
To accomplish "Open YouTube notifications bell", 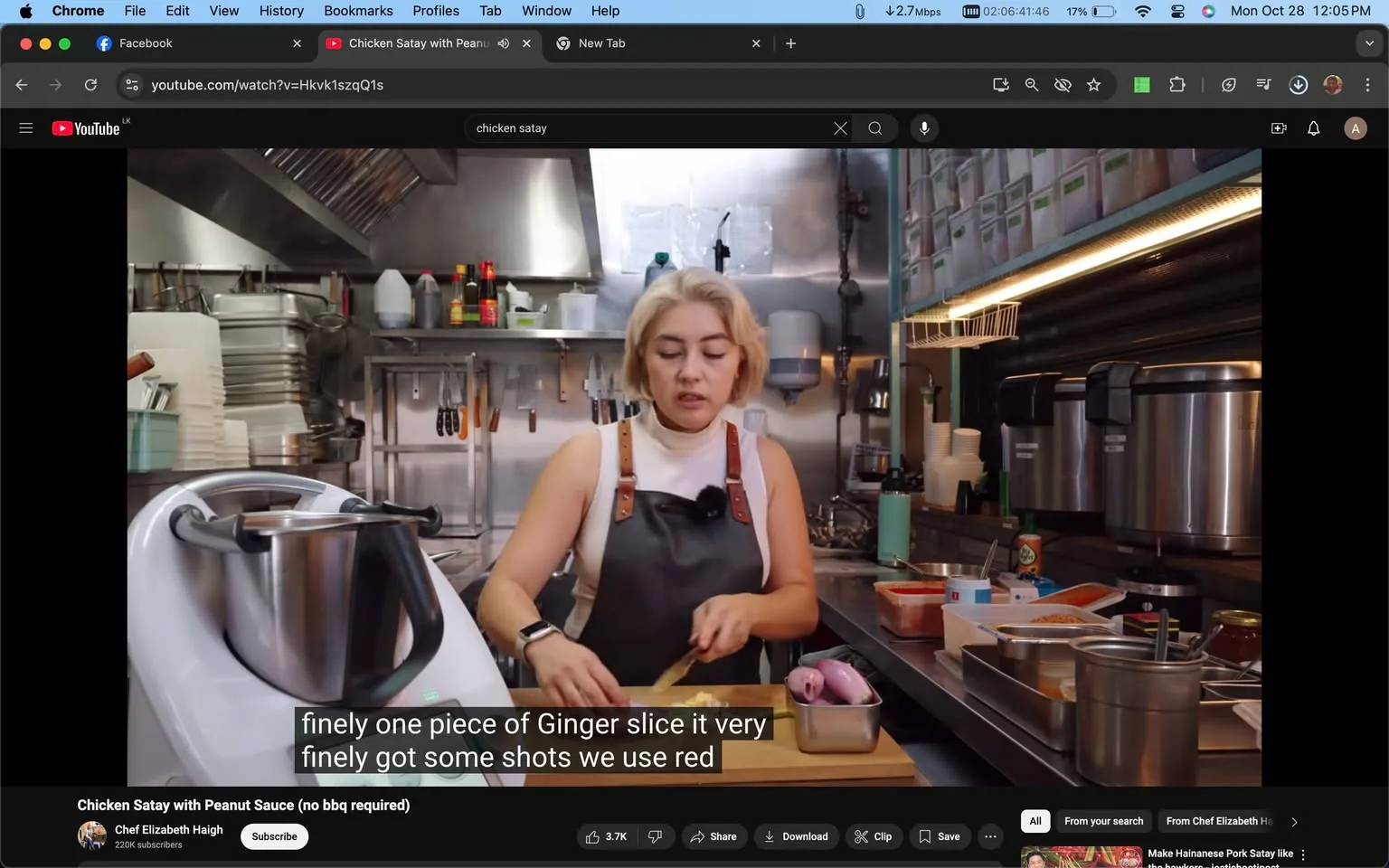I will click(x=1312, y=127).
